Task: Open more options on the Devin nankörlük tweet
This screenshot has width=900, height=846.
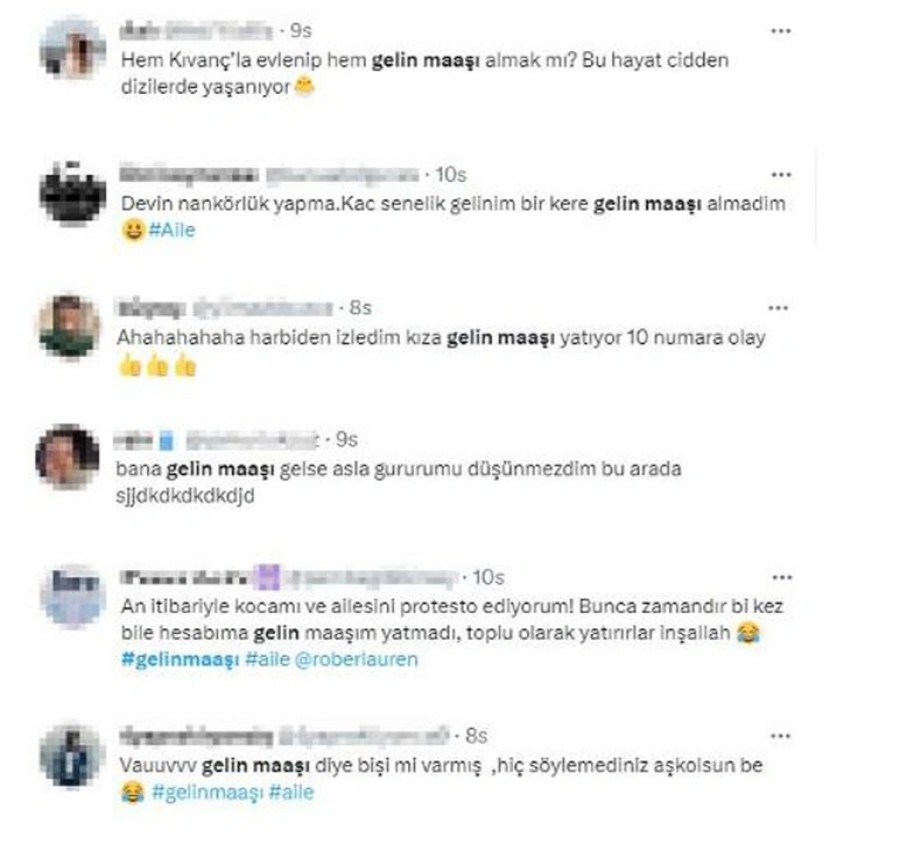Action: point(781,174)
